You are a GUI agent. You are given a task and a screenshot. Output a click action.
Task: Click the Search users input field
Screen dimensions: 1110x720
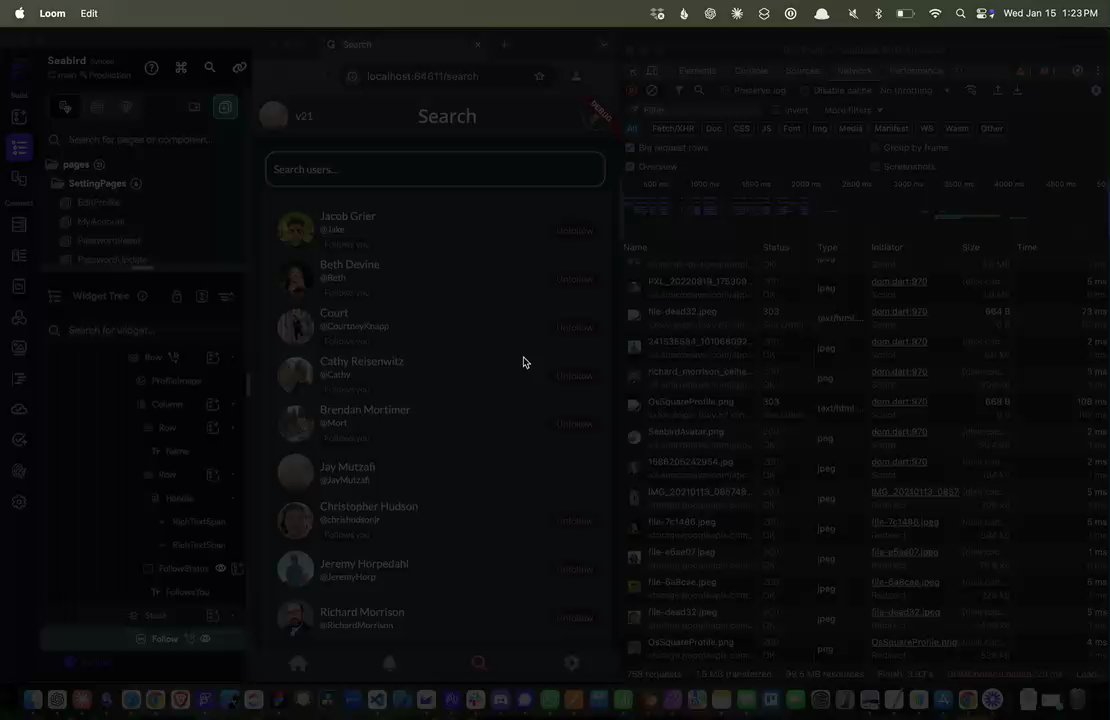coord(435,169)
